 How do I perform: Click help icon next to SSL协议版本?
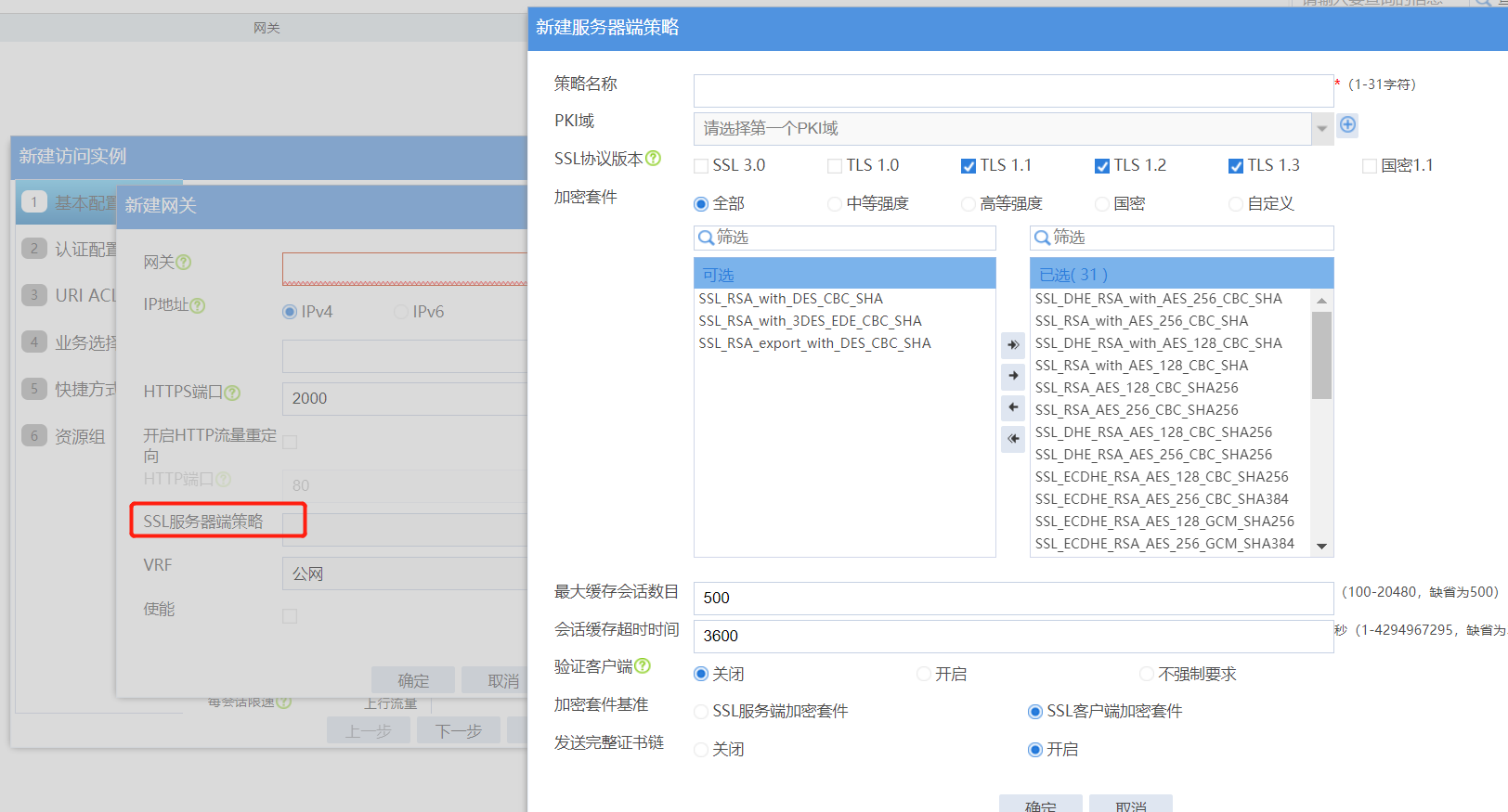[654, 159]
